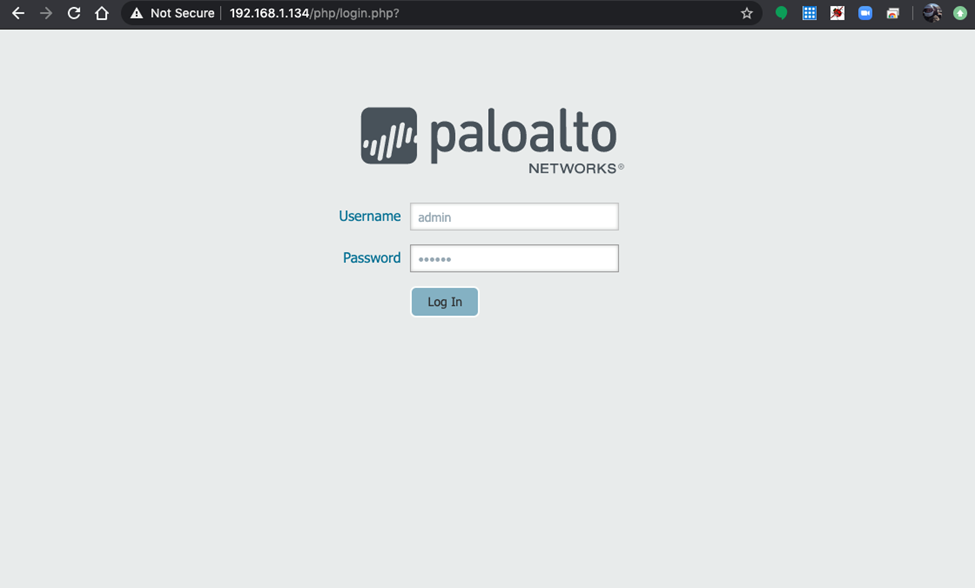Click the green update arrow icon
The width and height of the screenshot is (975, 588).
point(962,13)
